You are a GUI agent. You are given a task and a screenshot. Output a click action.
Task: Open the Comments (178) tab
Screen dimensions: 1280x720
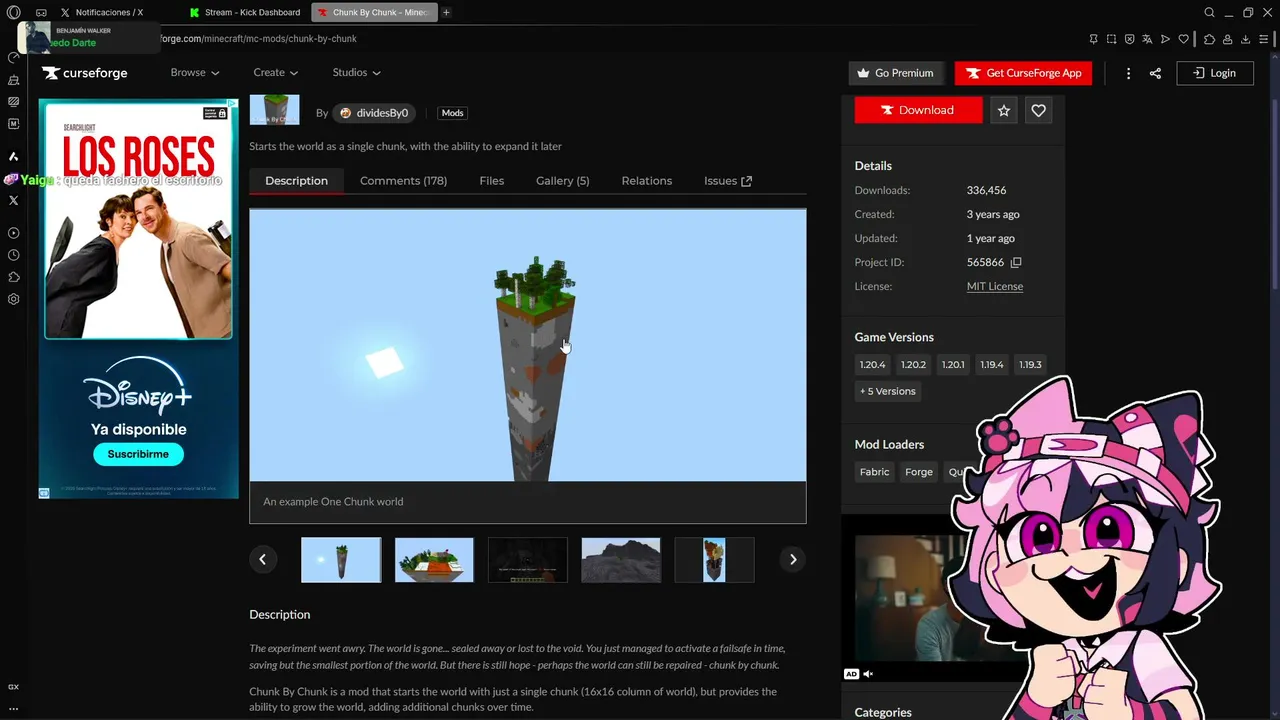pyautogui.click(x=403, y=181)
